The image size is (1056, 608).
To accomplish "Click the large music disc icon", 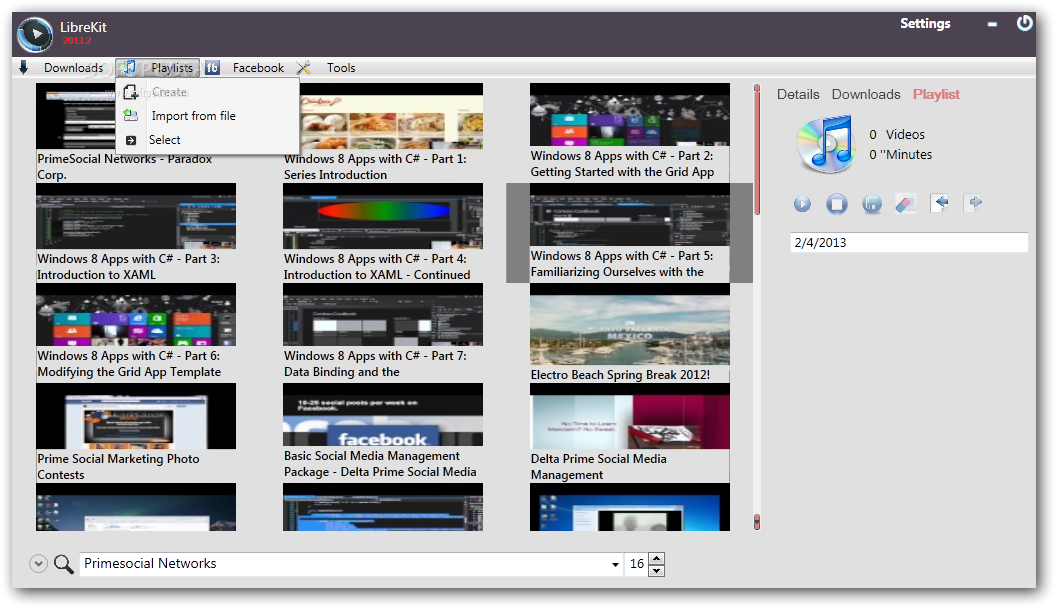I will point(824,144).
